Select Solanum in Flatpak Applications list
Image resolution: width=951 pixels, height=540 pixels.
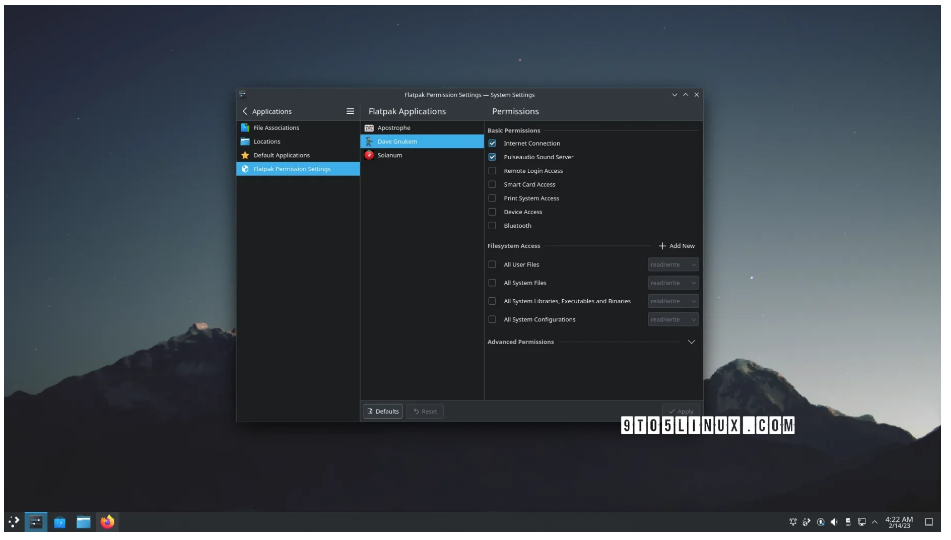[422, 155]
